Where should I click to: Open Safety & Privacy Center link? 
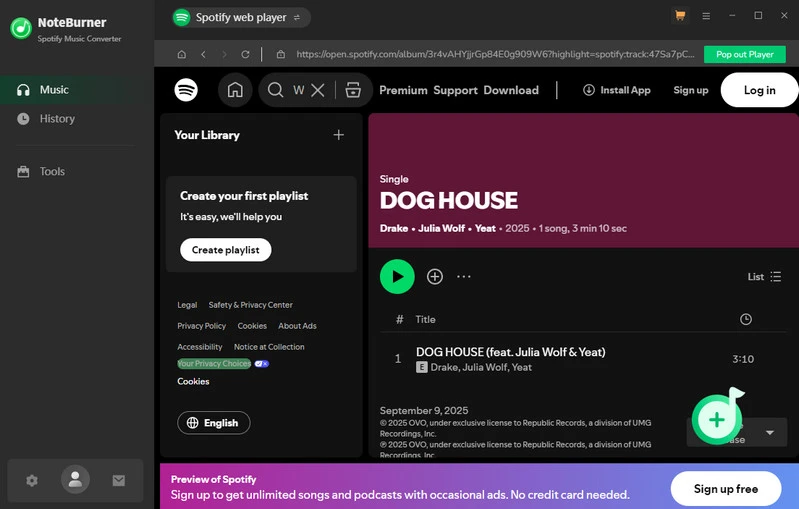(250, 305)
